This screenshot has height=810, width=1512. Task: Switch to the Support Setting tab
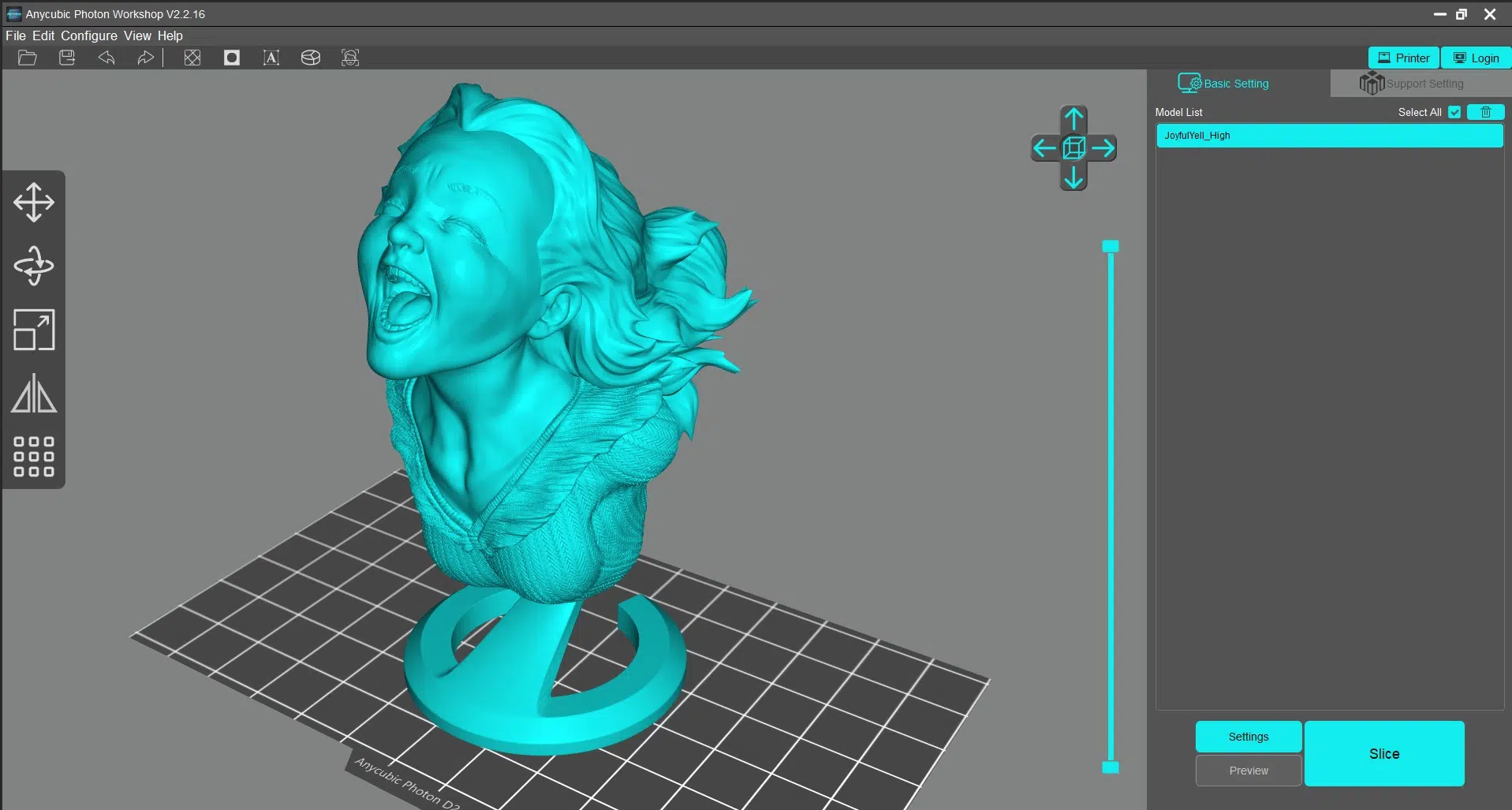click(x=1421, y=84)
